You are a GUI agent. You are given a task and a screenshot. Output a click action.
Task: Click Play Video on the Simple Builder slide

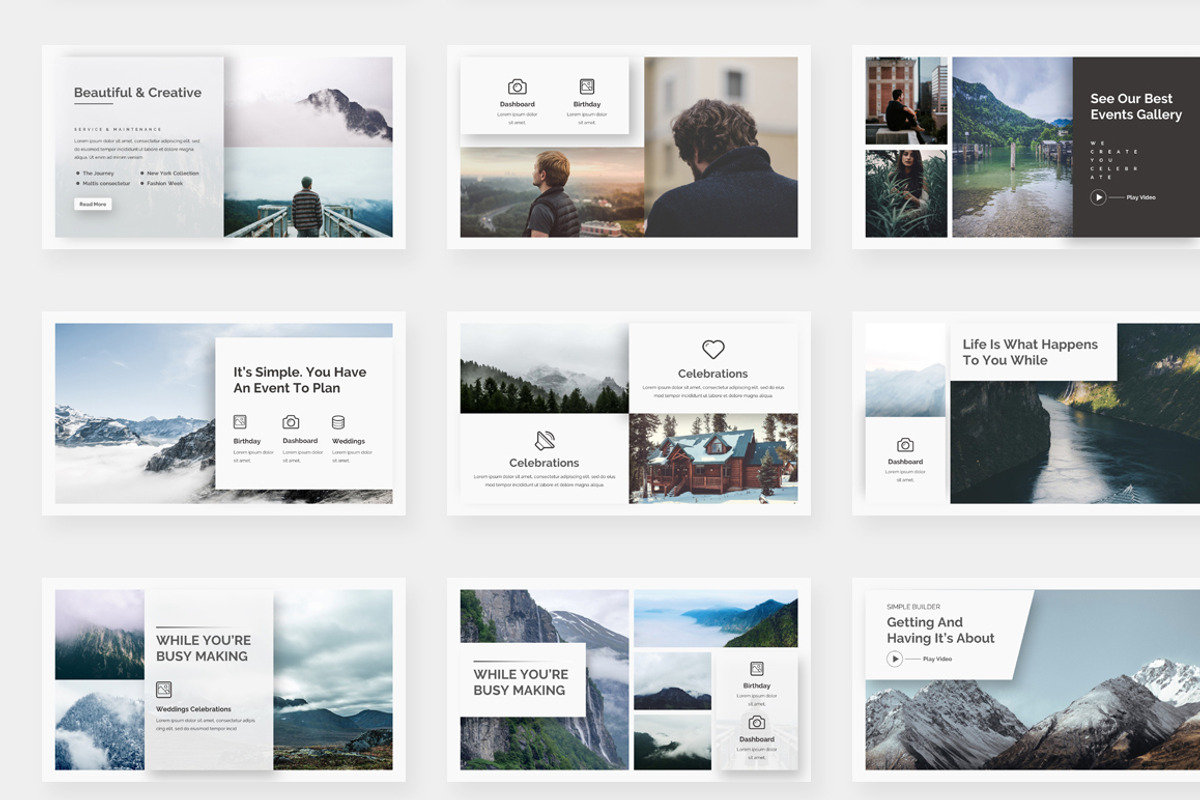click(x=919, y=659)
